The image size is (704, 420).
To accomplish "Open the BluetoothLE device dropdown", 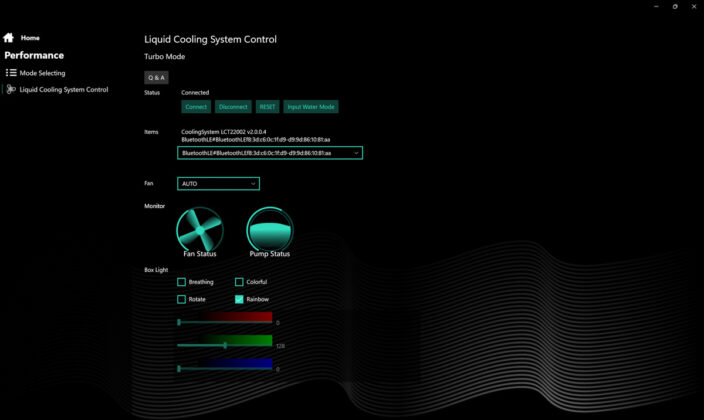I will pos(270,153).
